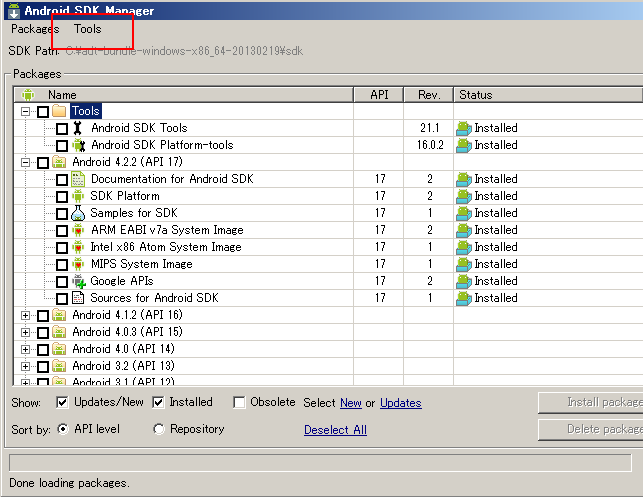Click the Deselect All link

tap(335, 430)
